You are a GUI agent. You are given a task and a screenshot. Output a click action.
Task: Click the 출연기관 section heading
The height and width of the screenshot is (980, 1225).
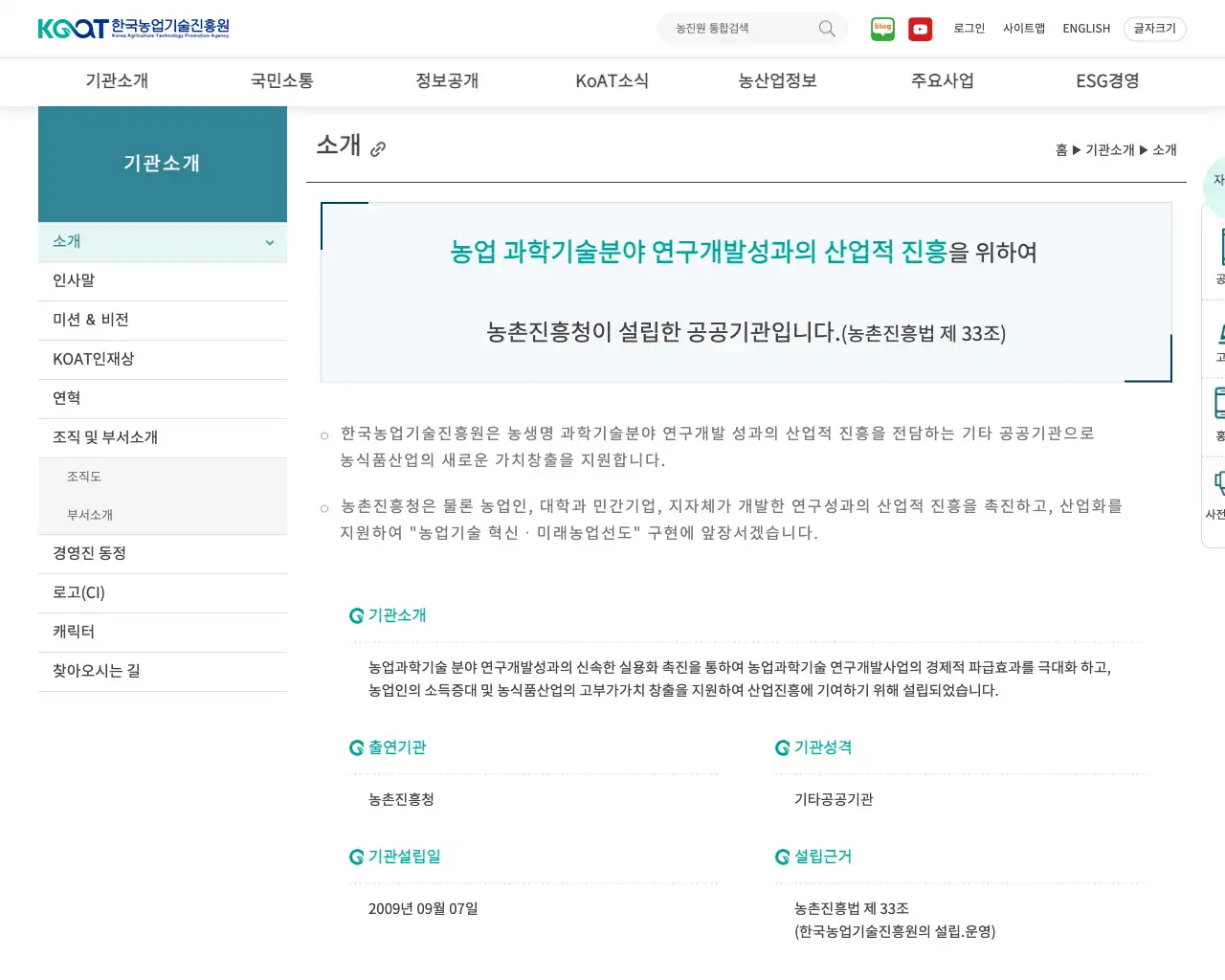397,747
